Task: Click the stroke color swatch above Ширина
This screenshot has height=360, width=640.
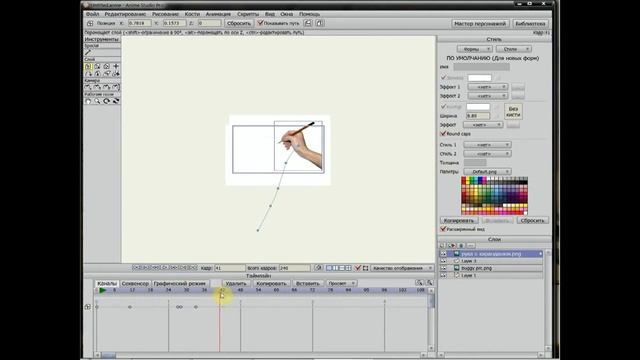Action: [x=478, y=107]
